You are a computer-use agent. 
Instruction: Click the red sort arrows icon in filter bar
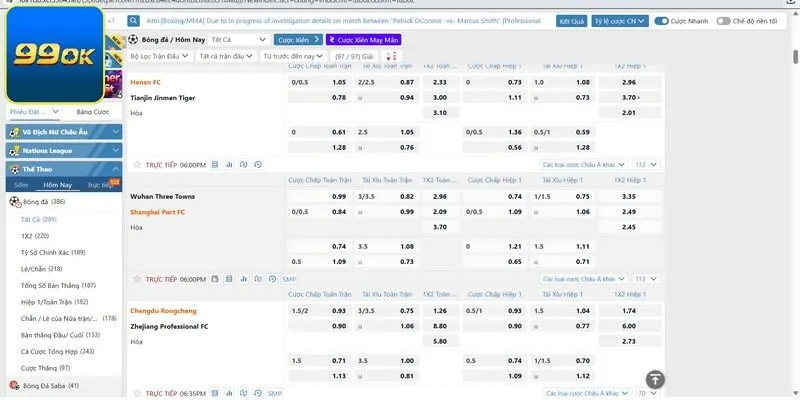[x=391, y=57]
